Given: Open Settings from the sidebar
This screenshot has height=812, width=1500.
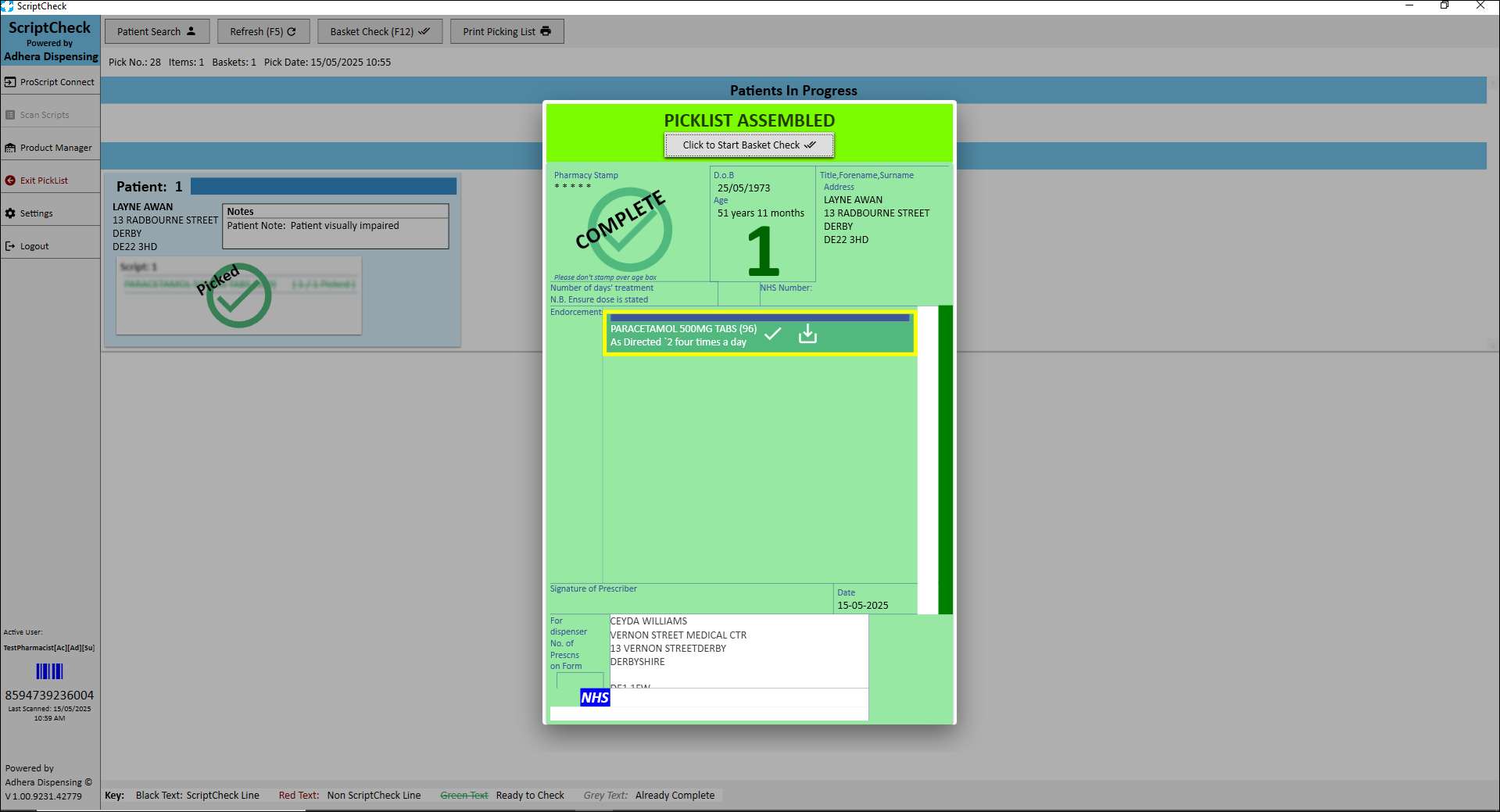Looking at the screenshot, I should coord(50,213).
